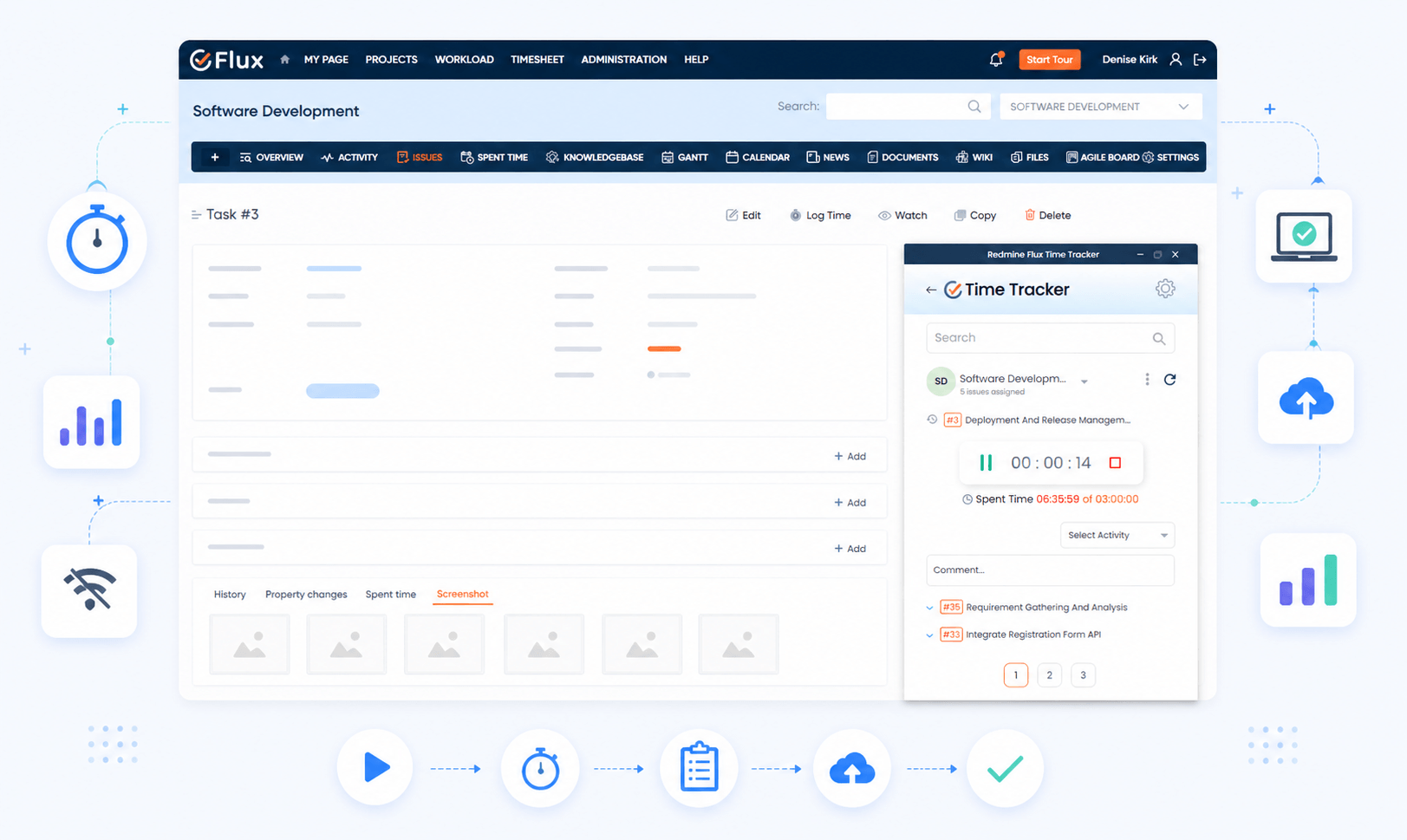Click Log Time for the task
Screen dimensions: 1407x840
pyautogui.click(x=820, y=216)
